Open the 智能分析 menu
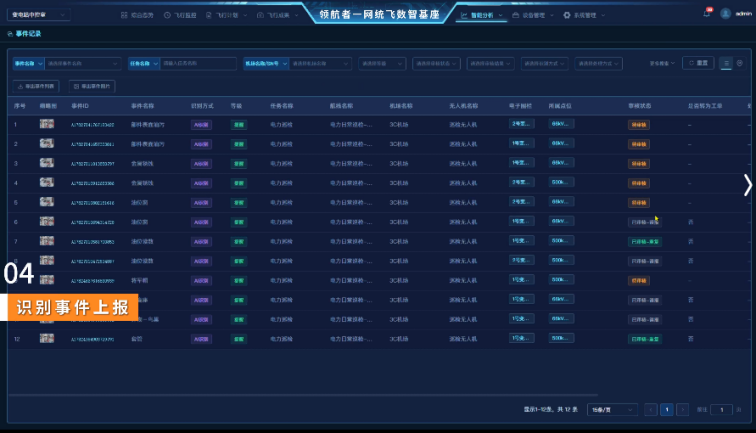This screenshot has width=756, height=433. coord(481,15)
